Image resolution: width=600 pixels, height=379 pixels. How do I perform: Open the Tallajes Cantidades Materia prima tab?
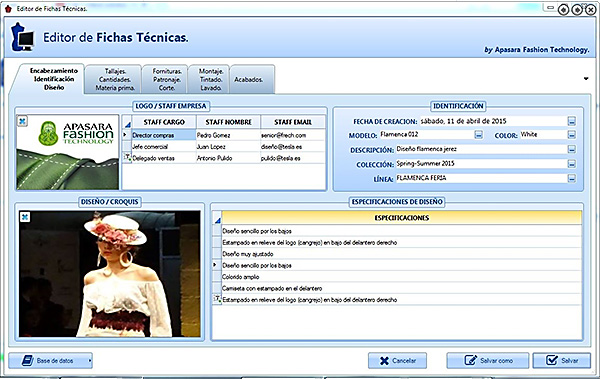114,79
